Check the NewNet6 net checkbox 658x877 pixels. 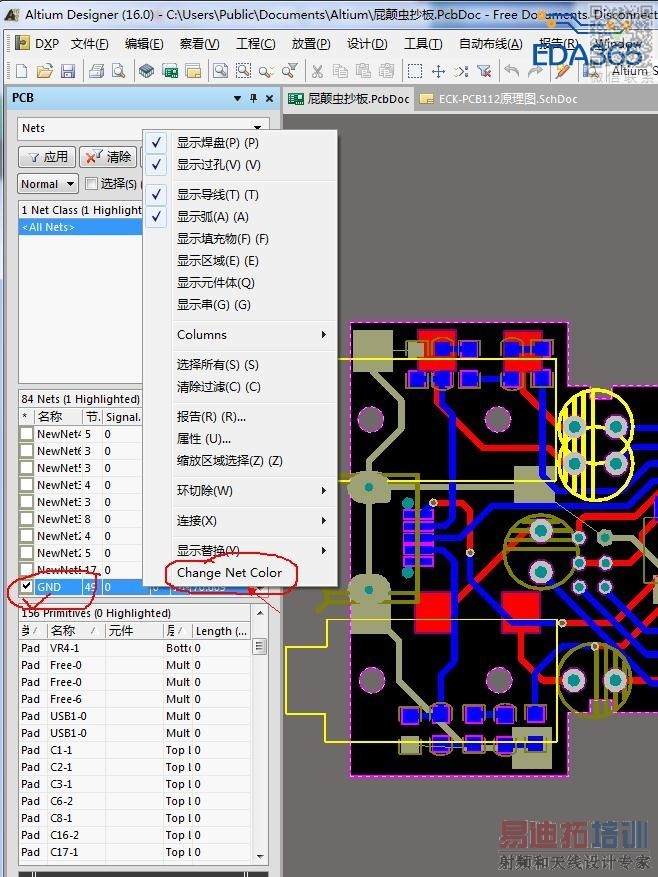pos(26,451)
